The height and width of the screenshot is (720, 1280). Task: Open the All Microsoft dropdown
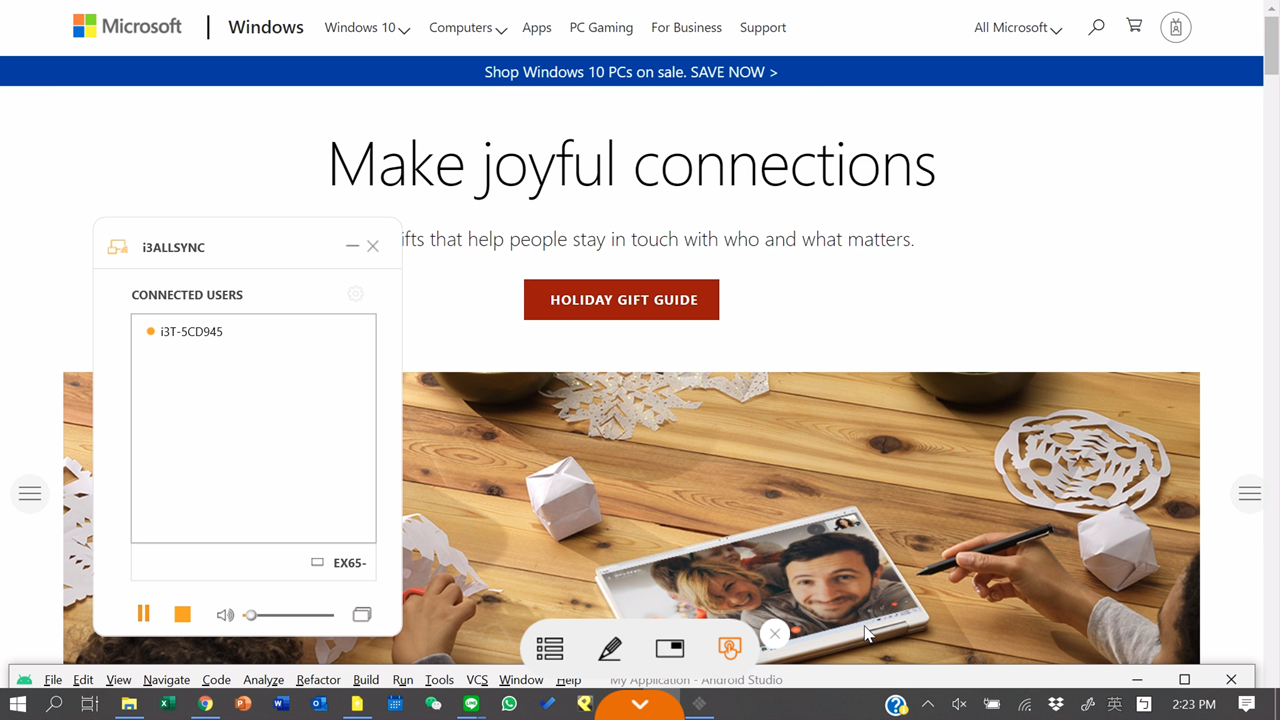point(1017,28)
